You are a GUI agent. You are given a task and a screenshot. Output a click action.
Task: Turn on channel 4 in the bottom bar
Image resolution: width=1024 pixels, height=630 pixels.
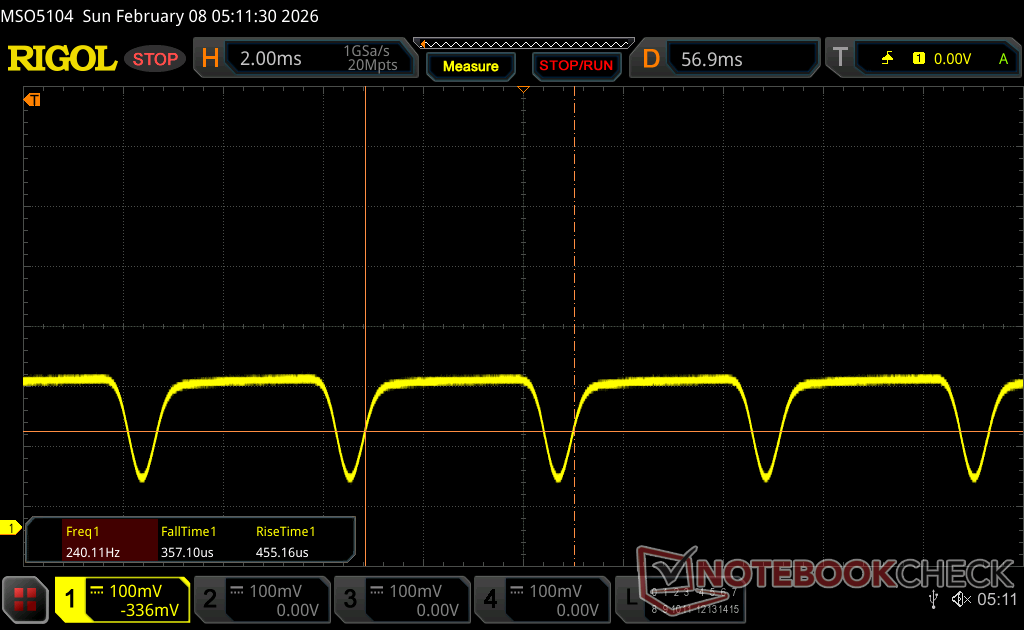541,600
